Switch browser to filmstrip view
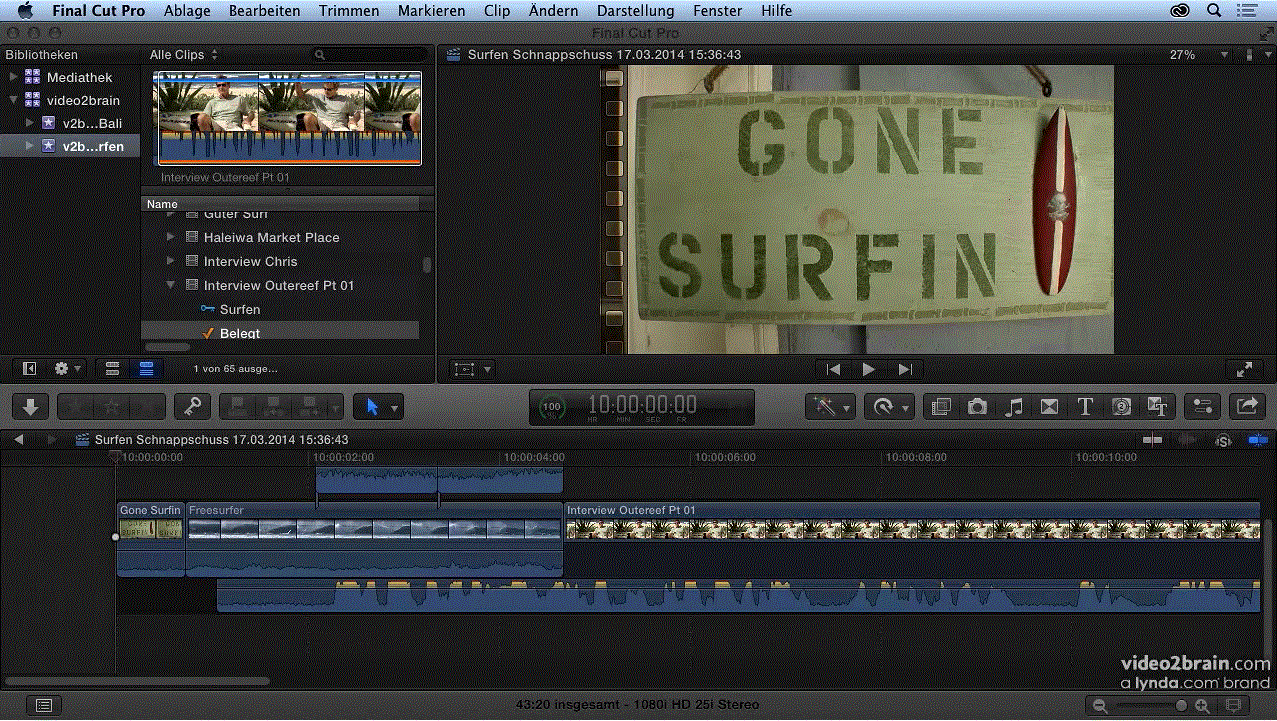1277x721 pixels. (x=112, y=368)
